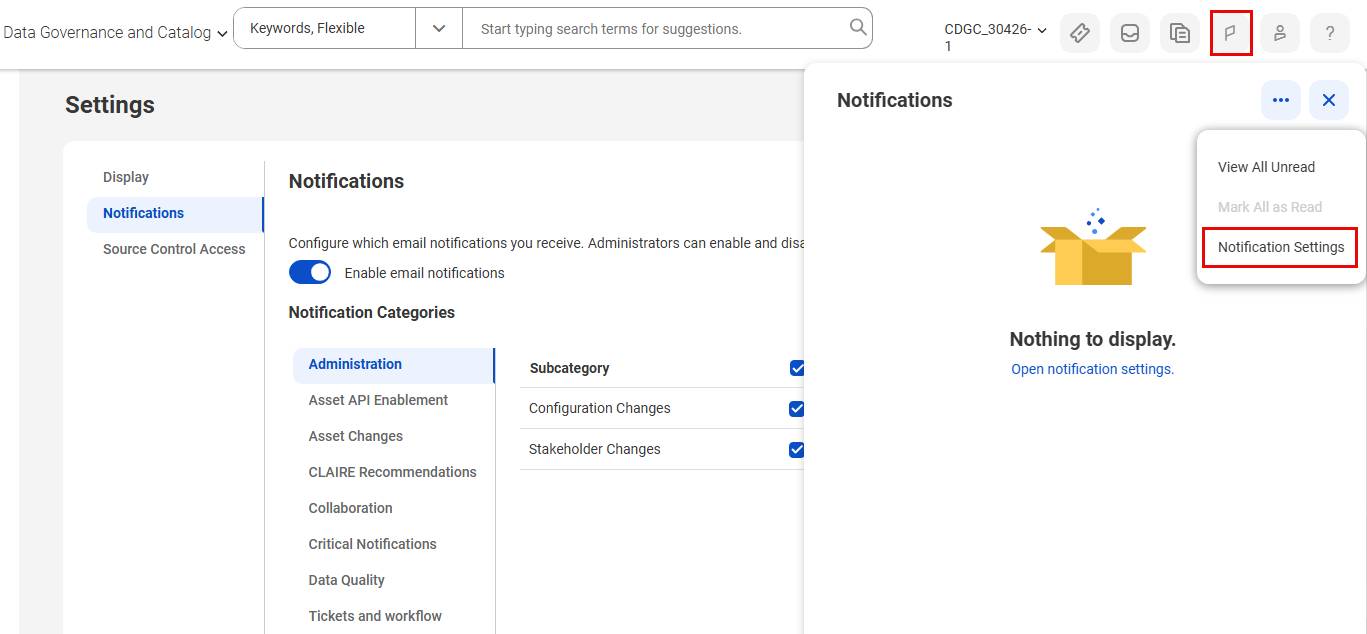The image size is (1367, 634).
Task: Close the Notifications panel
Action: click(x=1329, y=100)
